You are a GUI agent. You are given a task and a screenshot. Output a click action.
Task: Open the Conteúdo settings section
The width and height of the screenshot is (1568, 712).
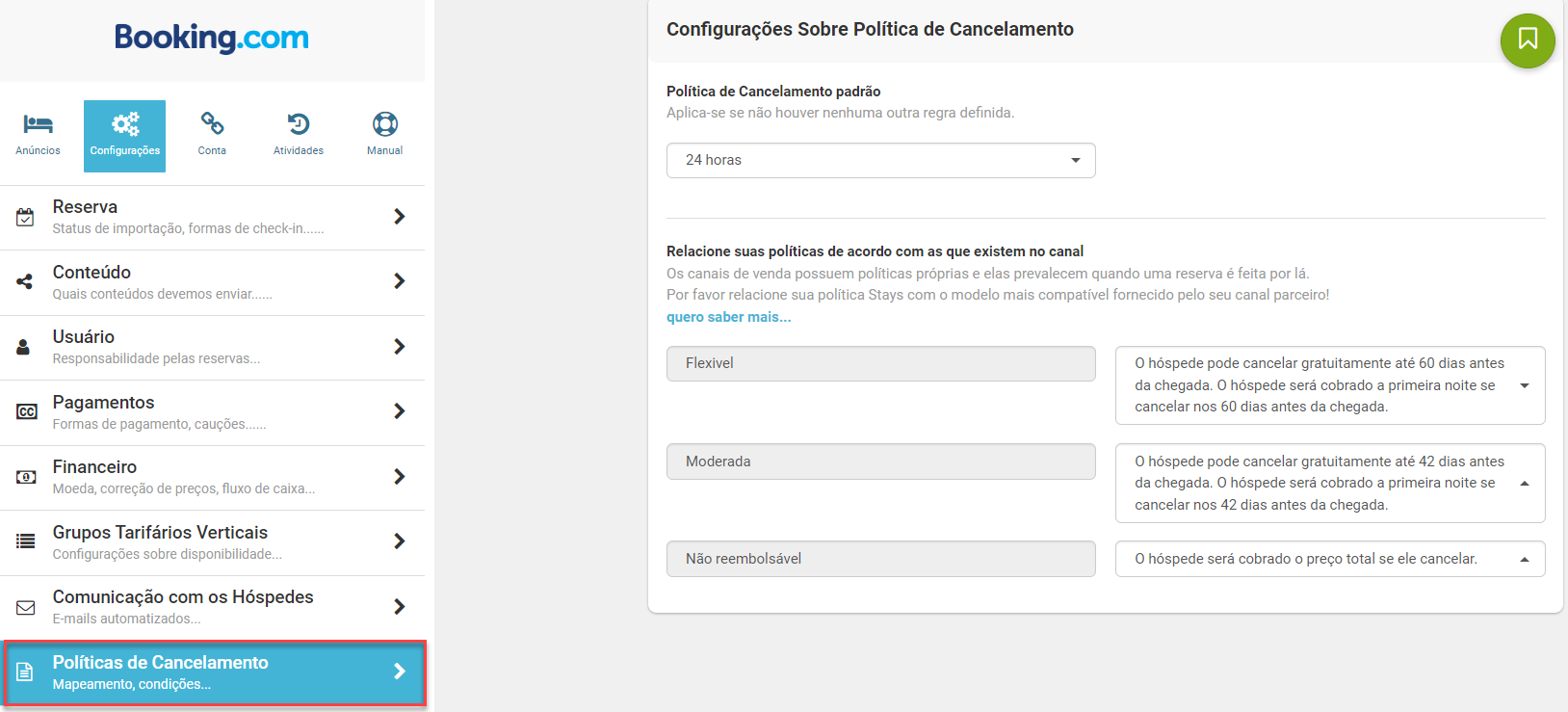tap(212, 282)
